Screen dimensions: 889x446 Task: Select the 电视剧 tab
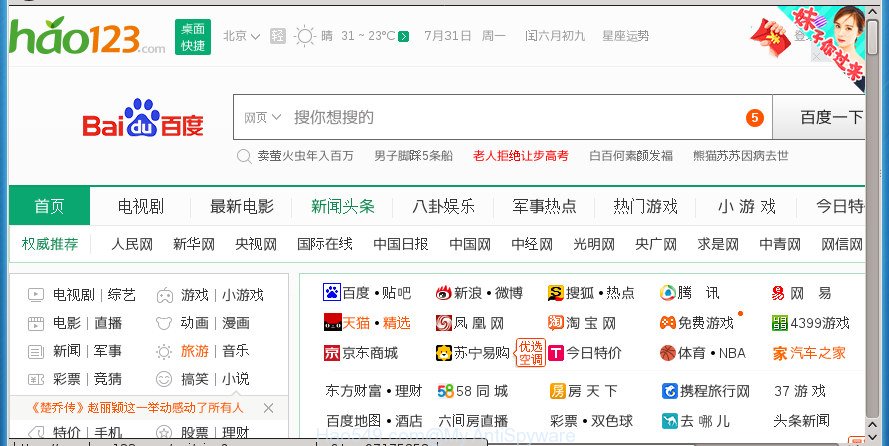pos(141,206)
